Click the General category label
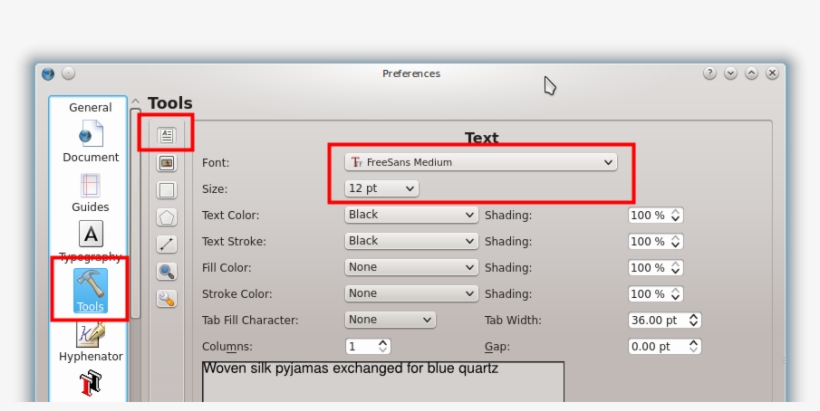This screenshot has width=820, height=411. (x=90, y=108)
